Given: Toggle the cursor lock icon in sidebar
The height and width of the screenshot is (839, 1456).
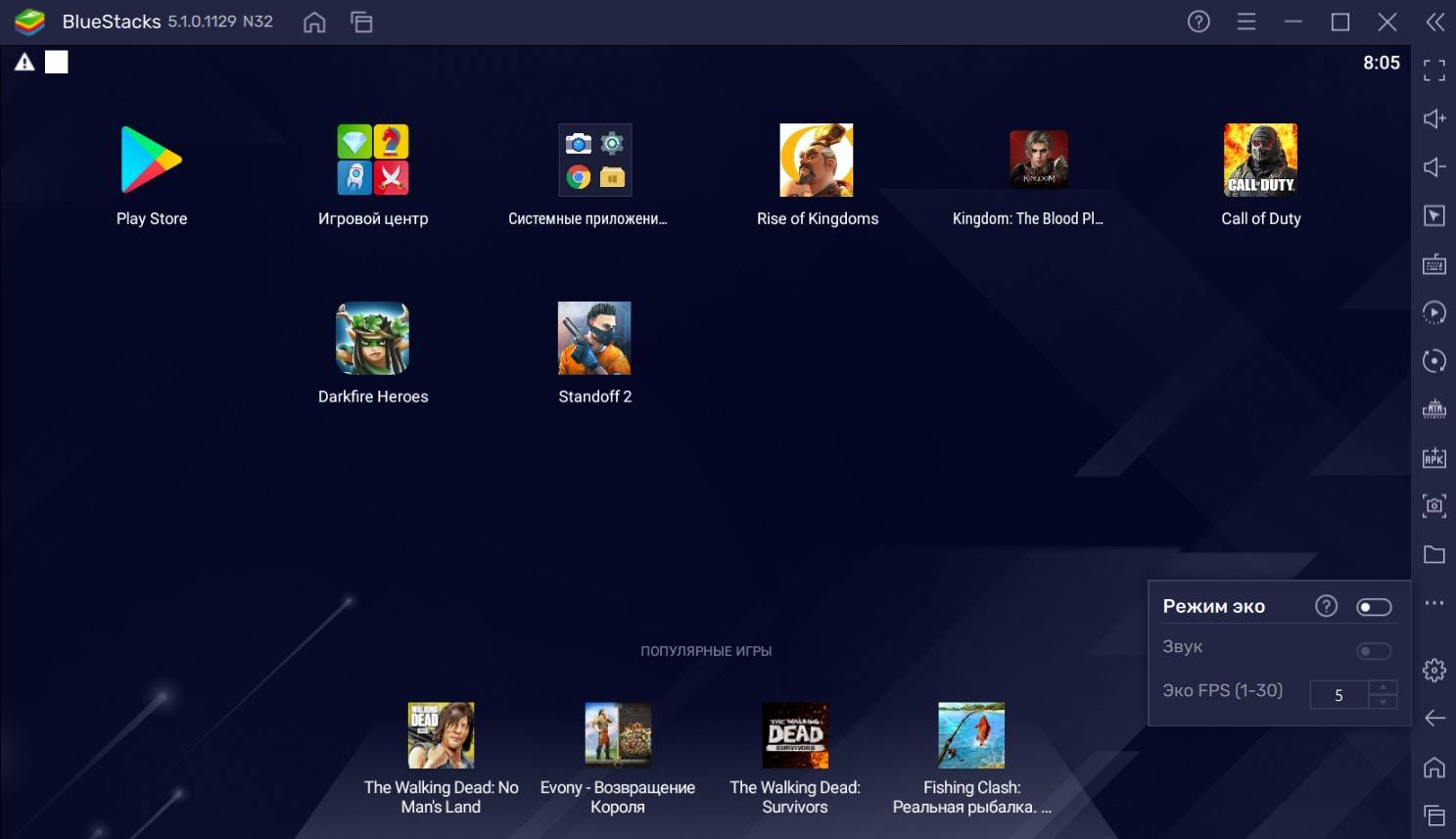Looking at the screenshot, I should point(1434,215).
